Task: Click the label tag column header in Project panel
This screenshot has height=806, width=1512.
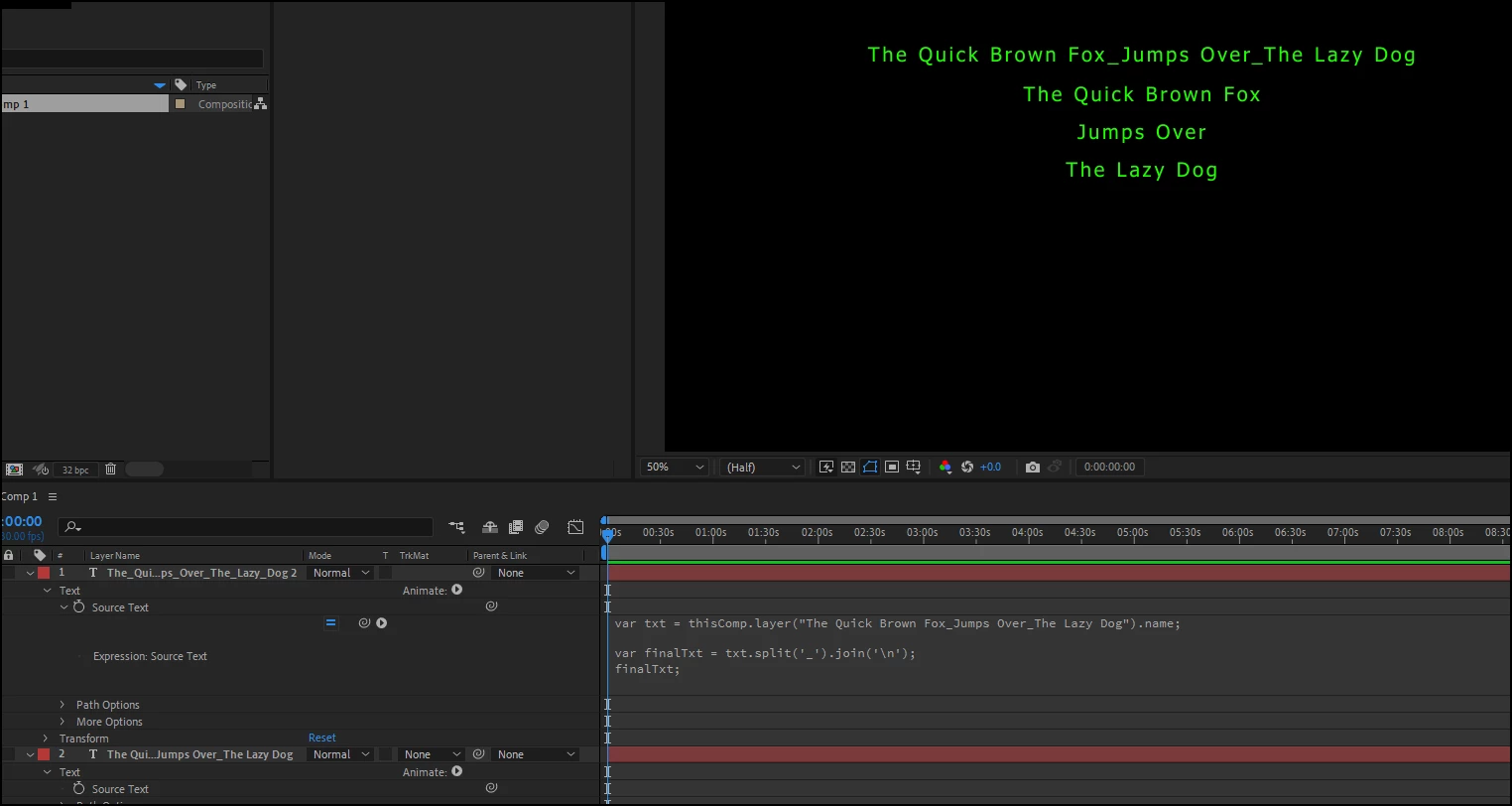Action: click(x=181, y=85)
